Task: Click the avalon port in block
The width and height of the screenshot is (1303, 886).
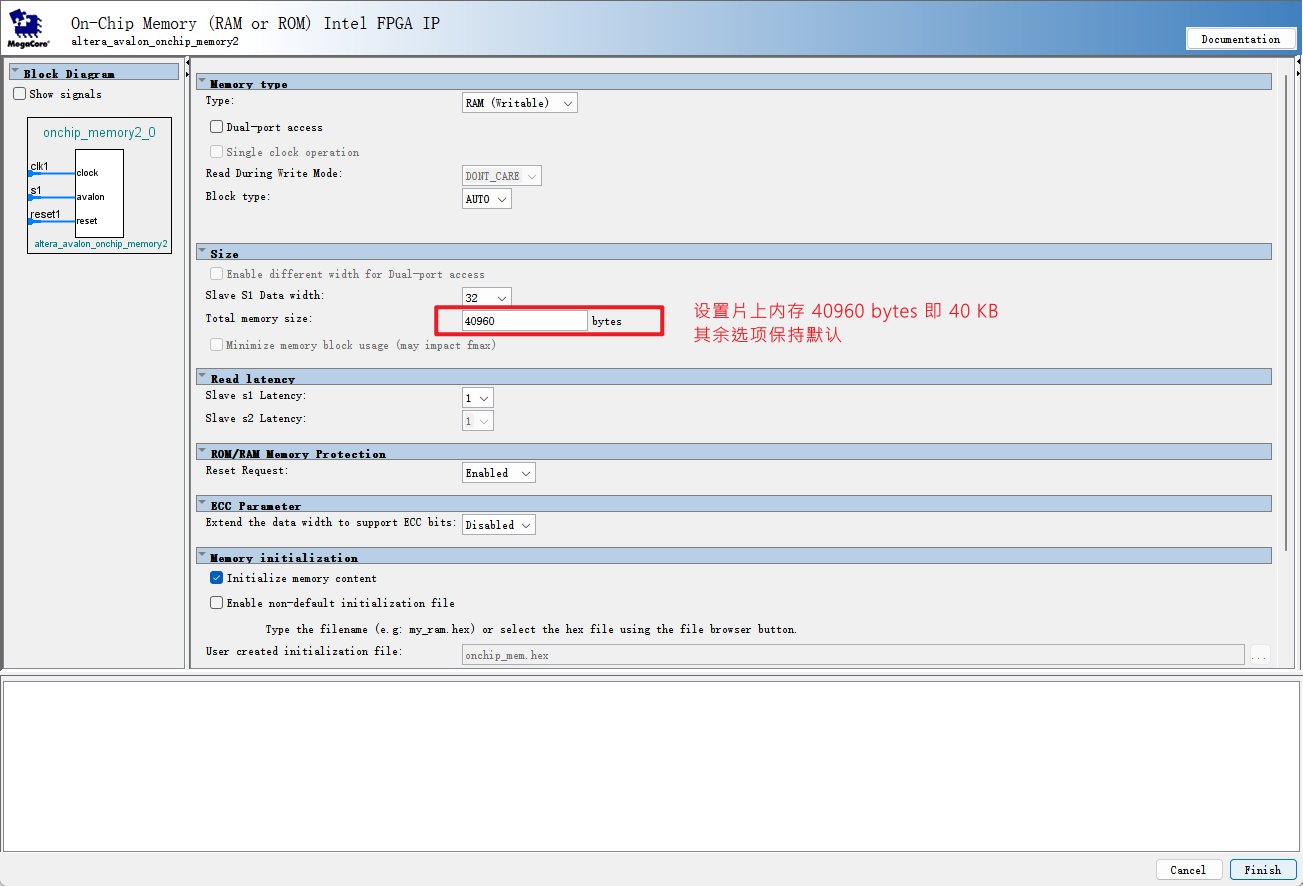Action: 90,197
